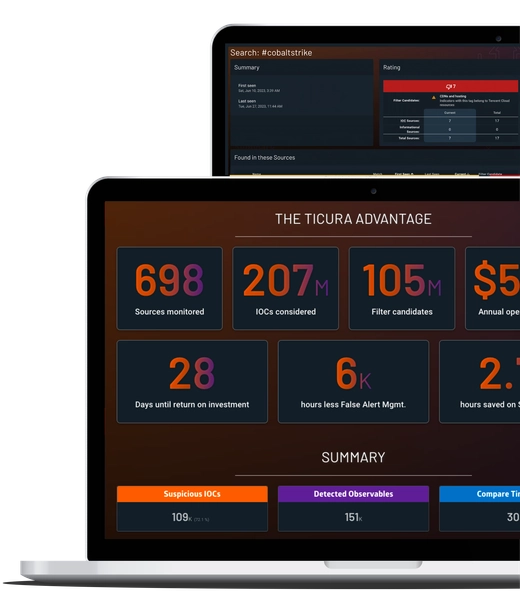Click the 'Found in these Sources' heading

pyautogui.click(x=265, y=157)
